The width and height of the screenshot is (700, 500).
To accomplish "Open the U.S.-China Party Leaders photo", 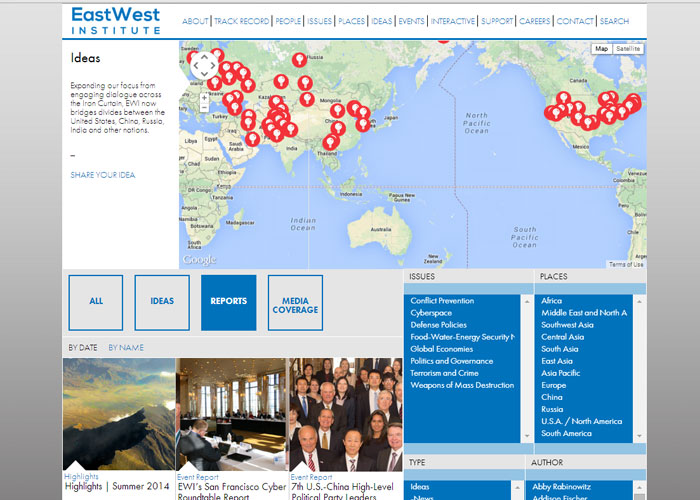I will click(346, 414).
